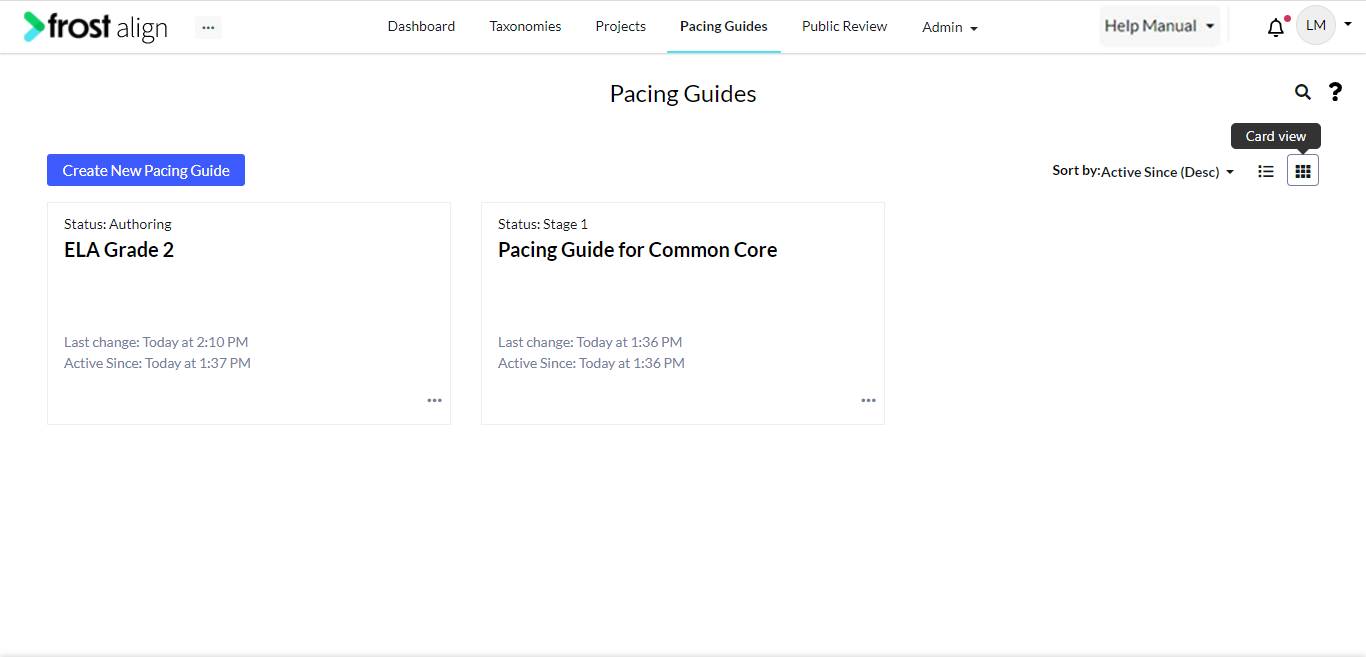Open the LM user avatar
The height and width of the screenshot is (657, 1366).
pos(1316,26)
